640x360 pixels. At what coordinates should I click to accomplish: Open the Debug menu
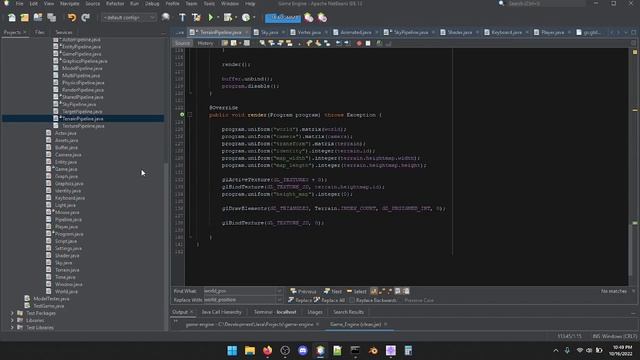152,3
